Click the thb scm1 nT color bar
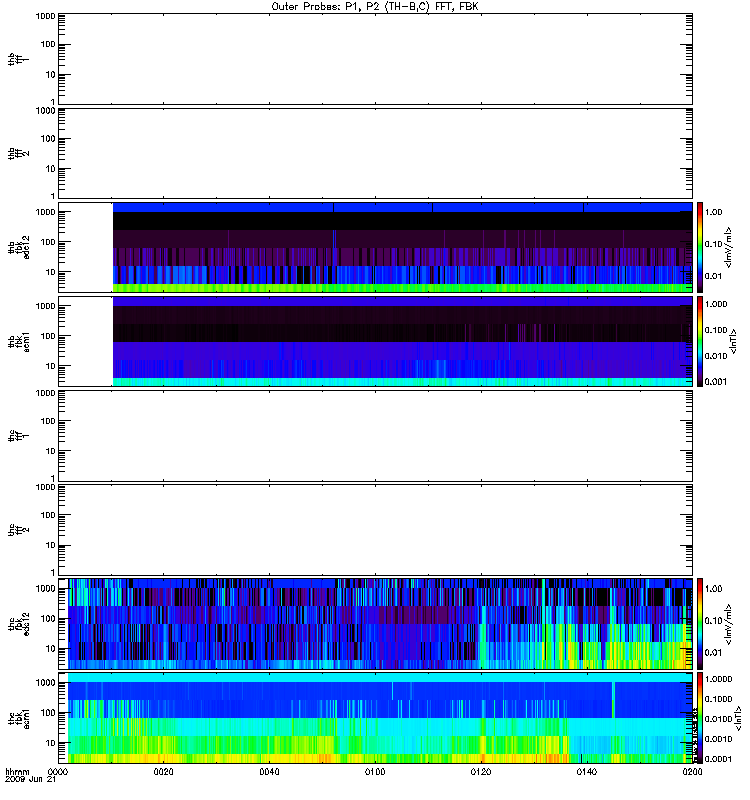 coord(701,341)
